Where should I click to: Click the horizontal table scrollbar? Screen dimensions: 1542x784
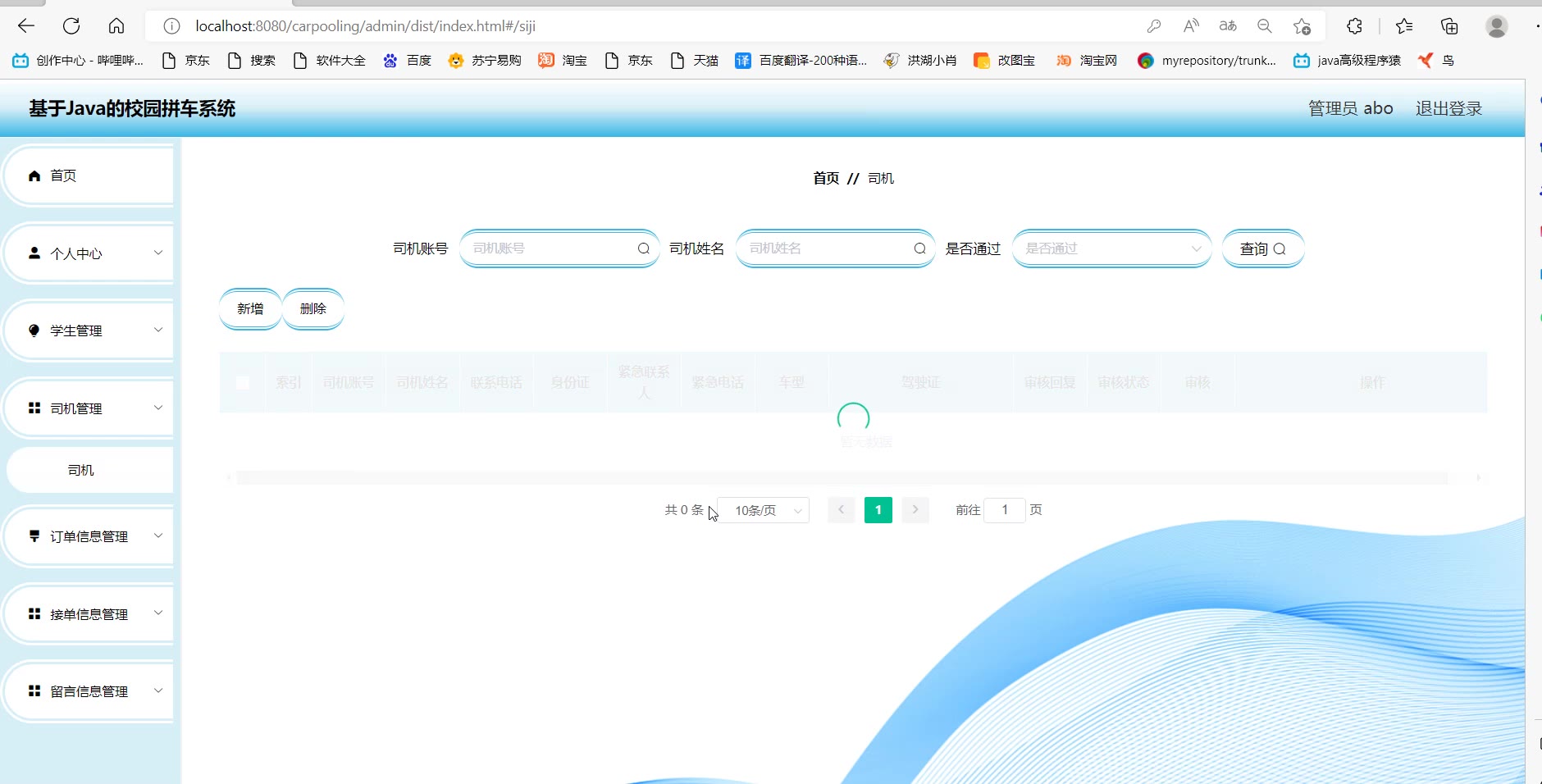841,477
